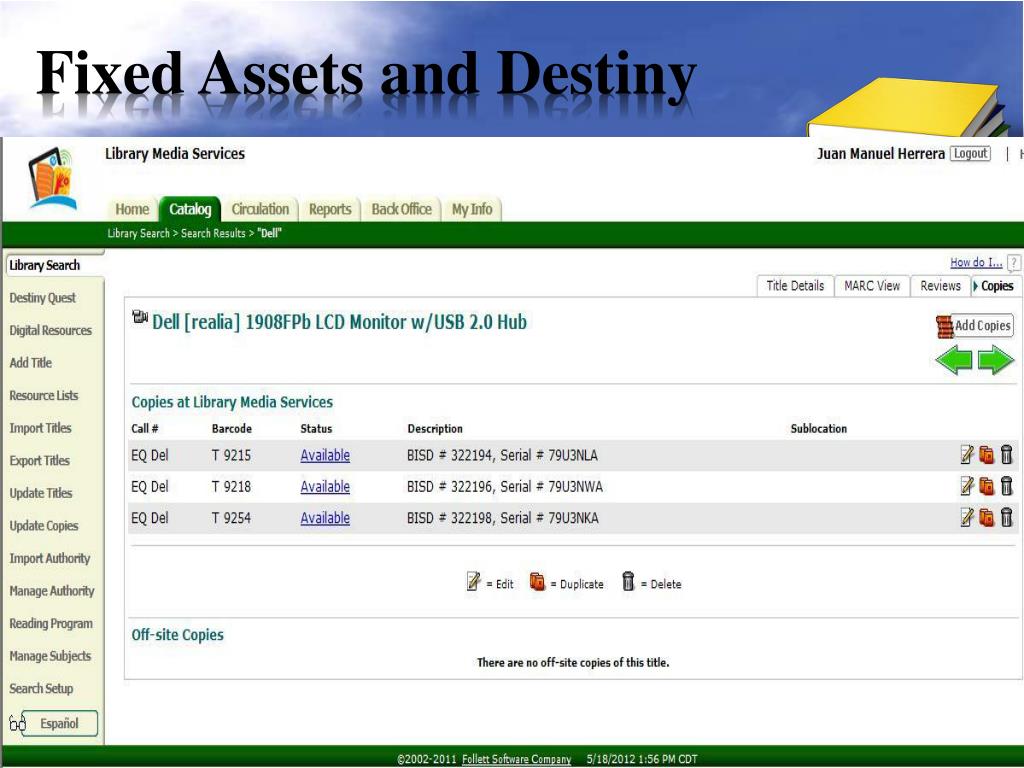The height and width of the screenshot is (768, 1024).
Task: Duplicate the copy with barcode T 9218
Action: (x=986, y=486)
